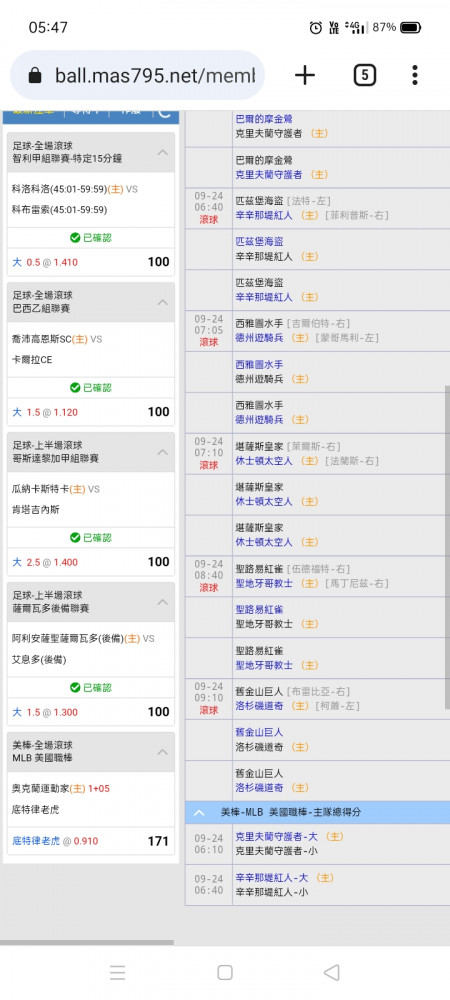Select 辛辛那堤紅人 [菲利普斯-右] row
This screenshot has height=1000, width=450.
tap(312, 216)
